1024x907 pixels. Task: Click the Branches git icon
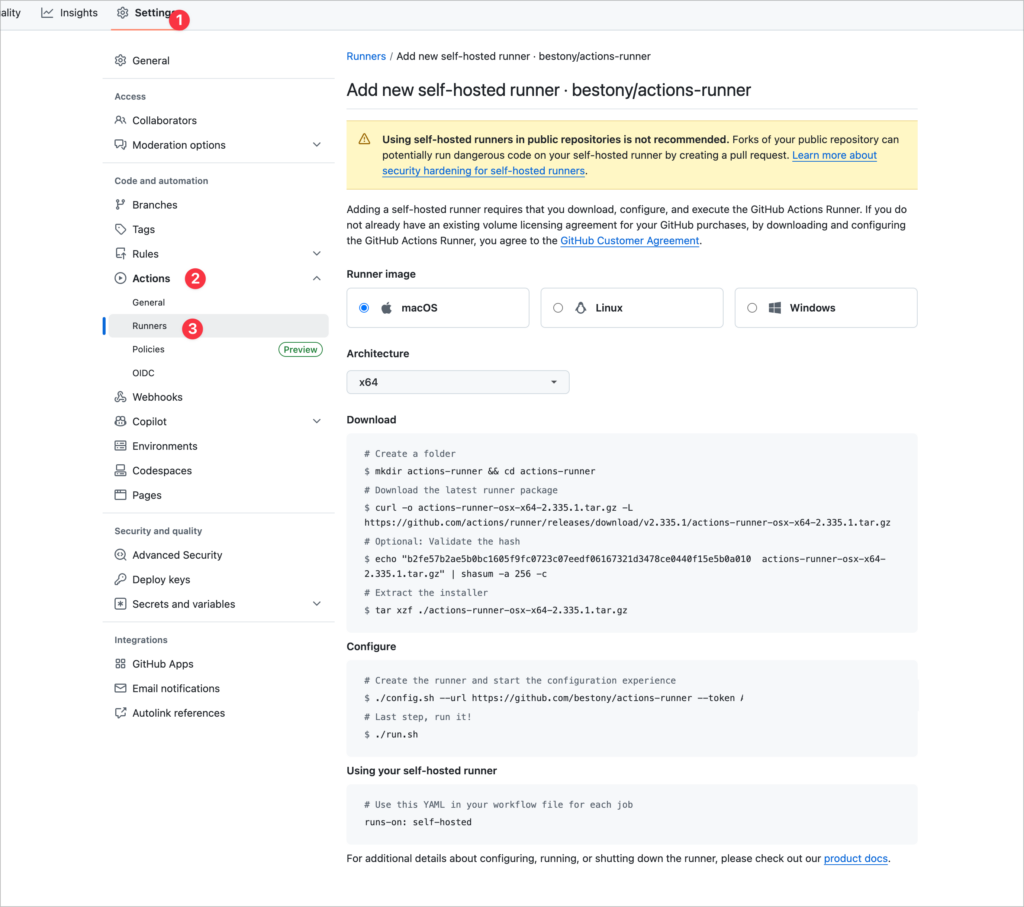120,204
